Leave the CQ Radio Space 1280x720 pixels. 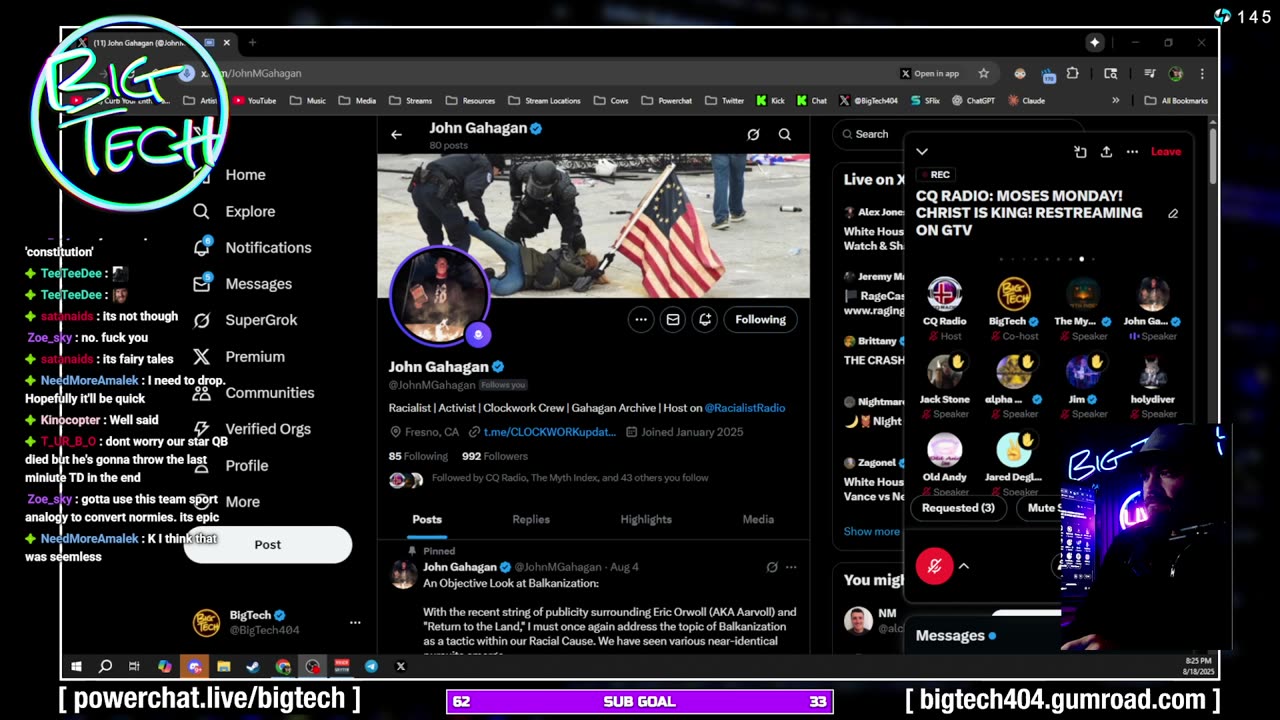coord(1166,152)
